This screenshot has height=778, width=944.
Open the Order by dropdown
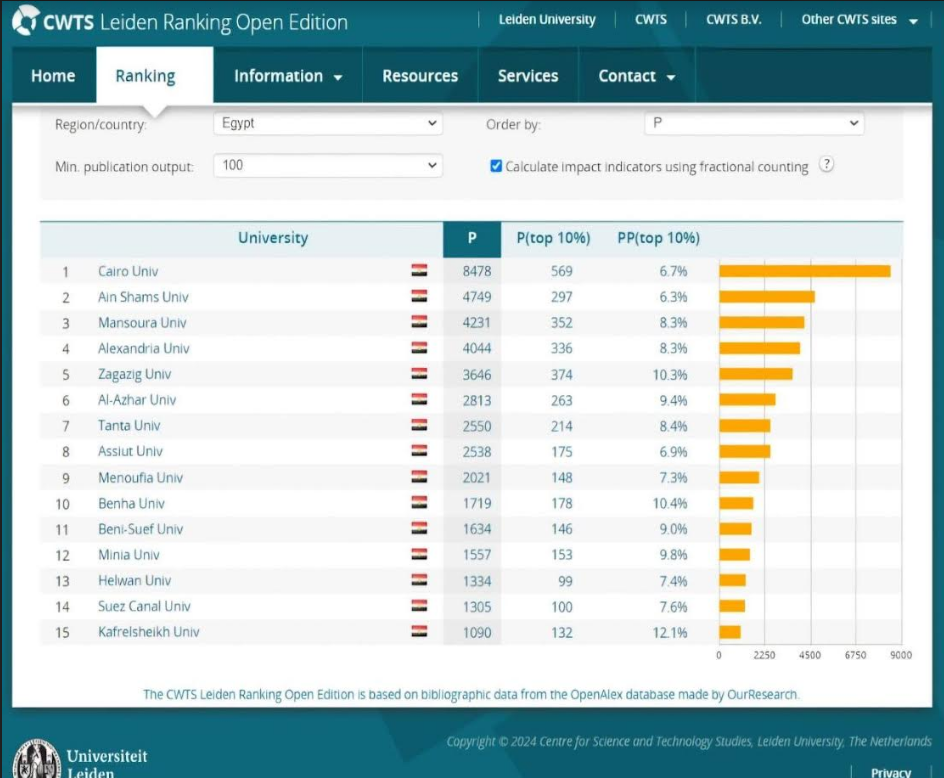754,123
